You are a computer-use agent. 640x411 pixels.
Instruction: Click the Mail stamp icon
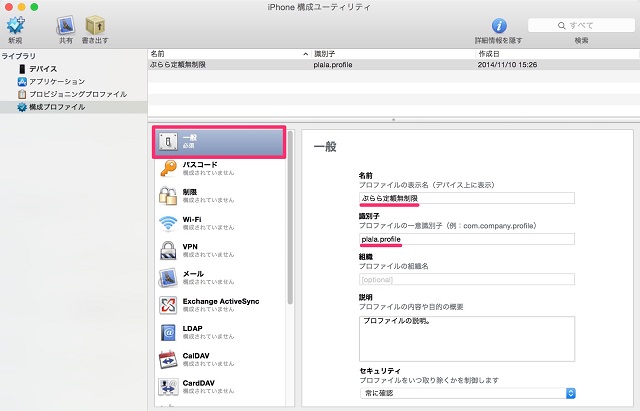pos(168,278)
